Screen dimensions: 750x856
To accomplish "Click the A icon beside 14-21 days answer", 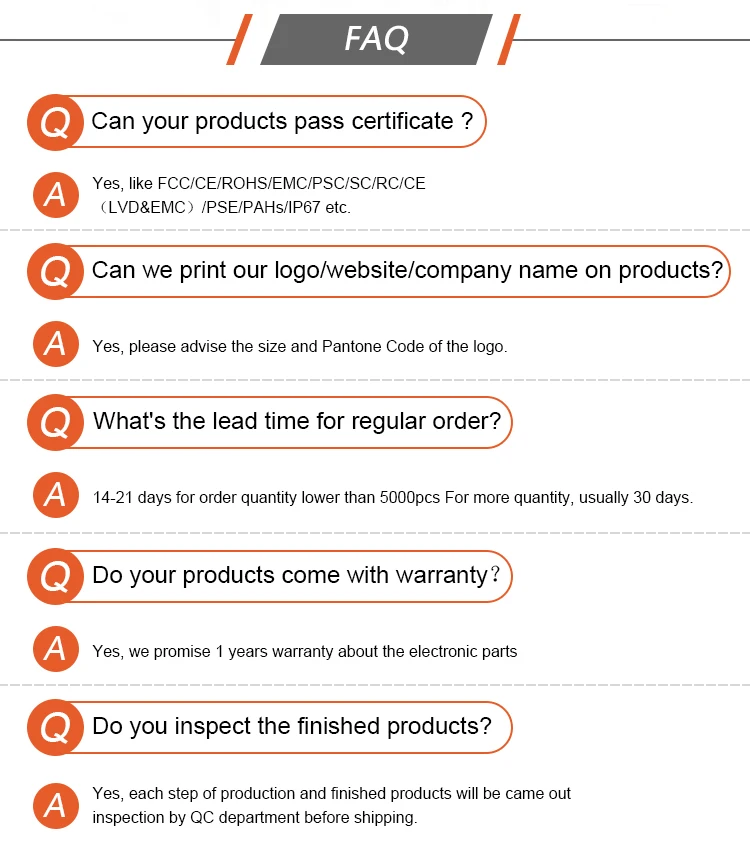I will pyautogui.click(x=55, y=495).
